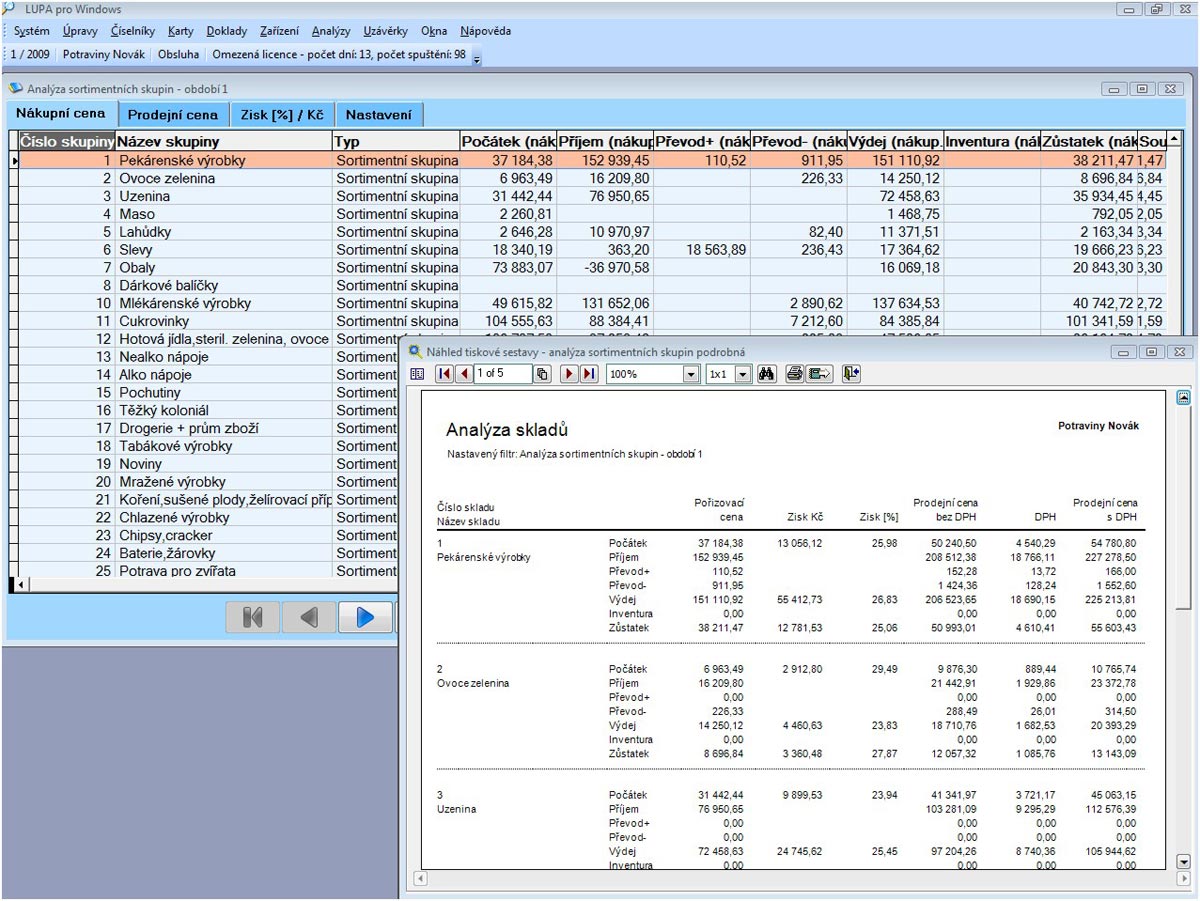This screenshot has width=1200, height=901.
Task: Open the Doklady menu
Action: click(x=227, y=31)
